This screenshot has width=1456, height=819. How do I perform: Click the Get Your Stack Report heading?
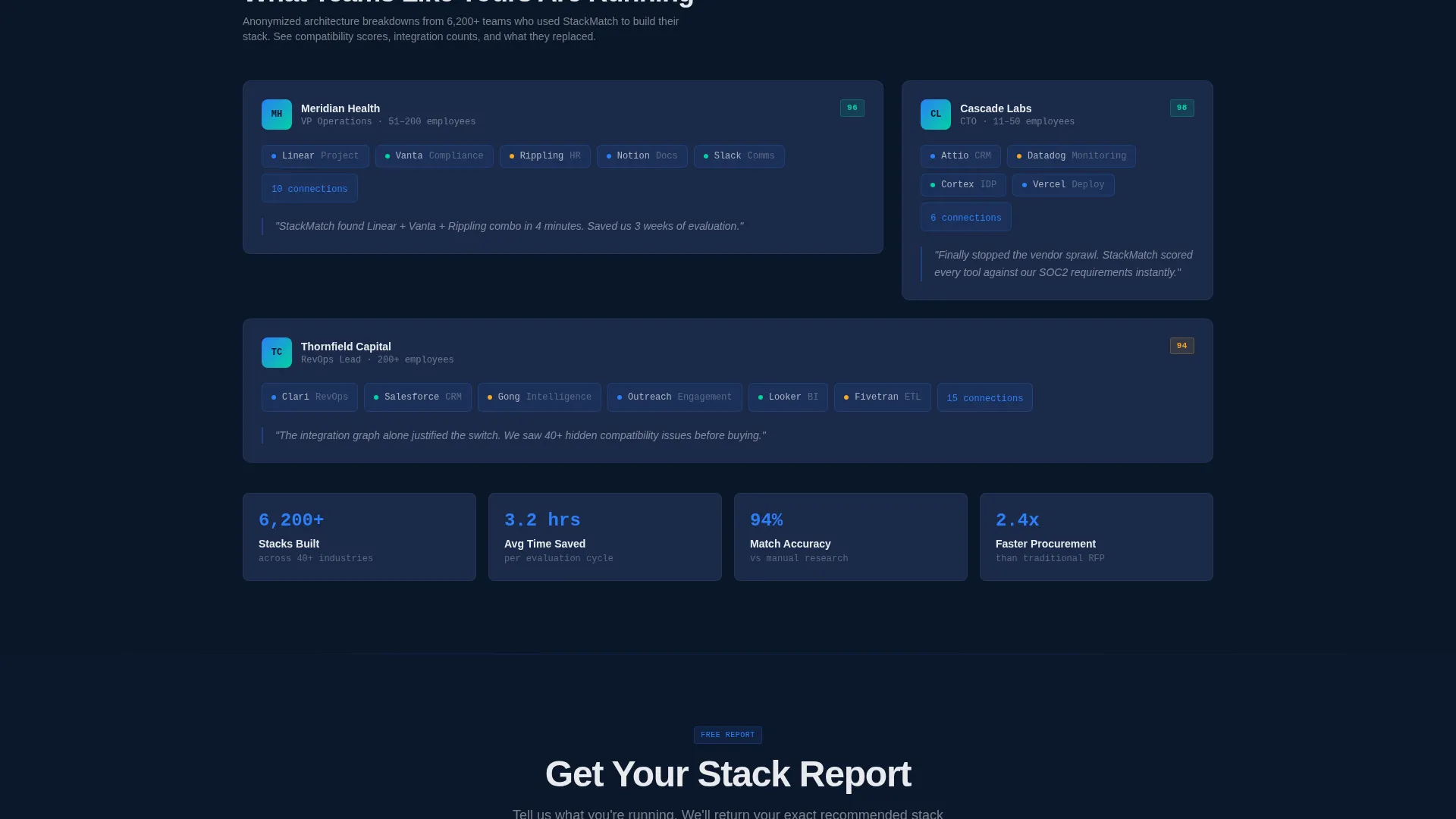(x=728, y=774)
